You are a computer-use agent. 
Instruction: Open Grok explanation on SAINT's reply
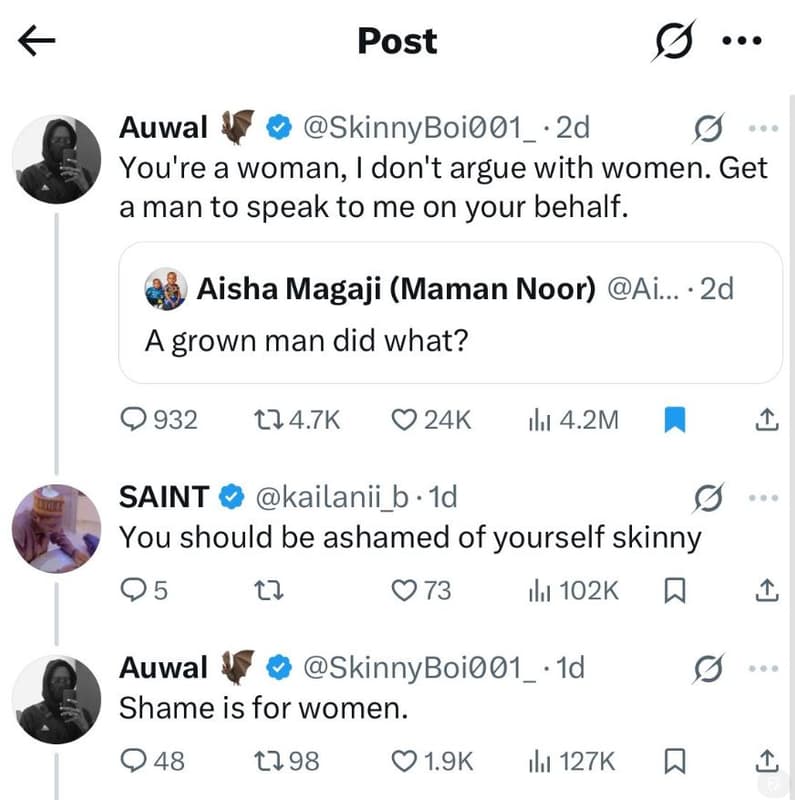709,496
